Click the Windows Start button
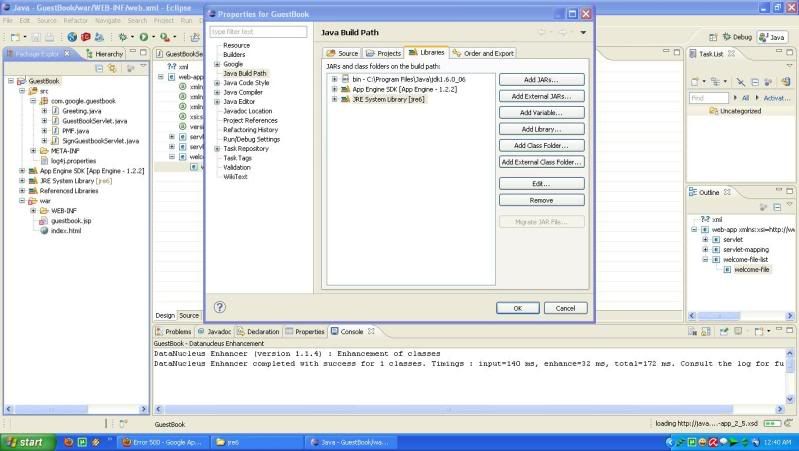This screenshot has width=799, height=451. tap(25, 441)
